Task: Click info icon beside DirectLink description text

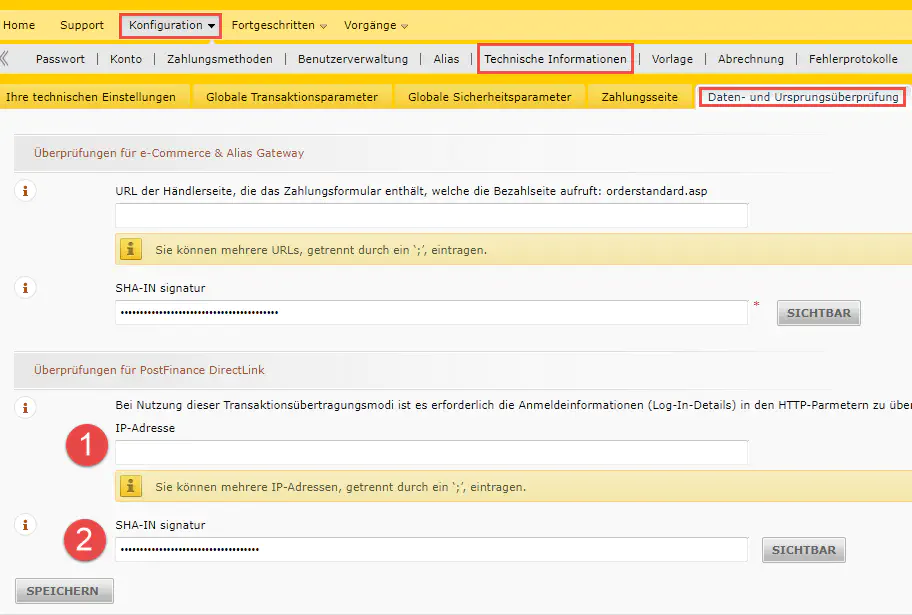Action: click(x=26, y=407)
